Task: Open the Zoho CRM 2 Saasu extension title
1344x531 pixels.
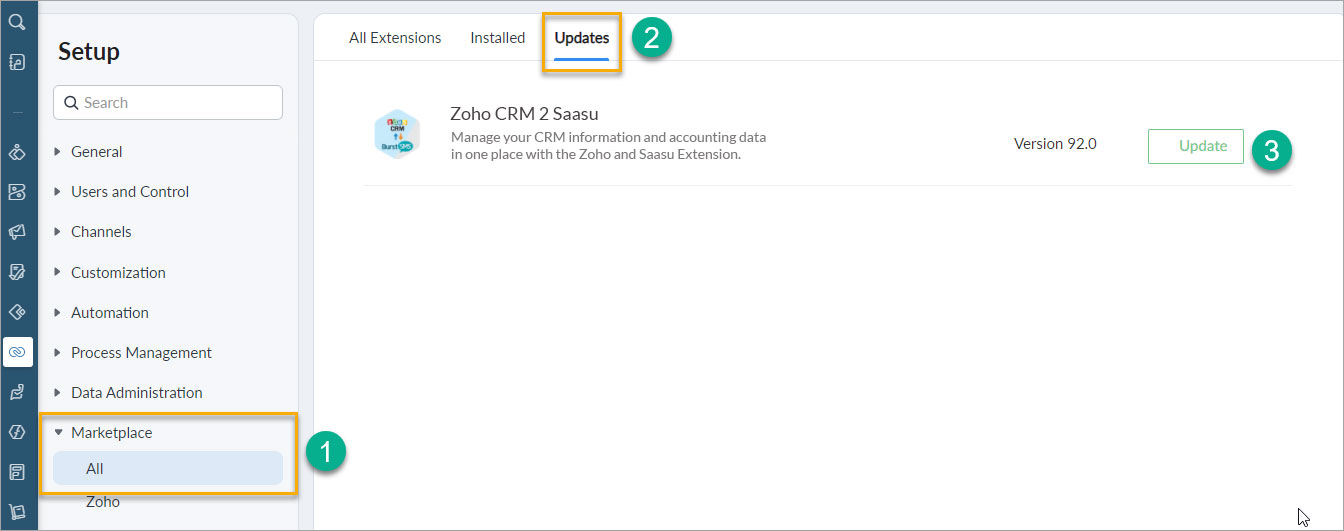Action: pyautogui.click(x=524, y=113)
